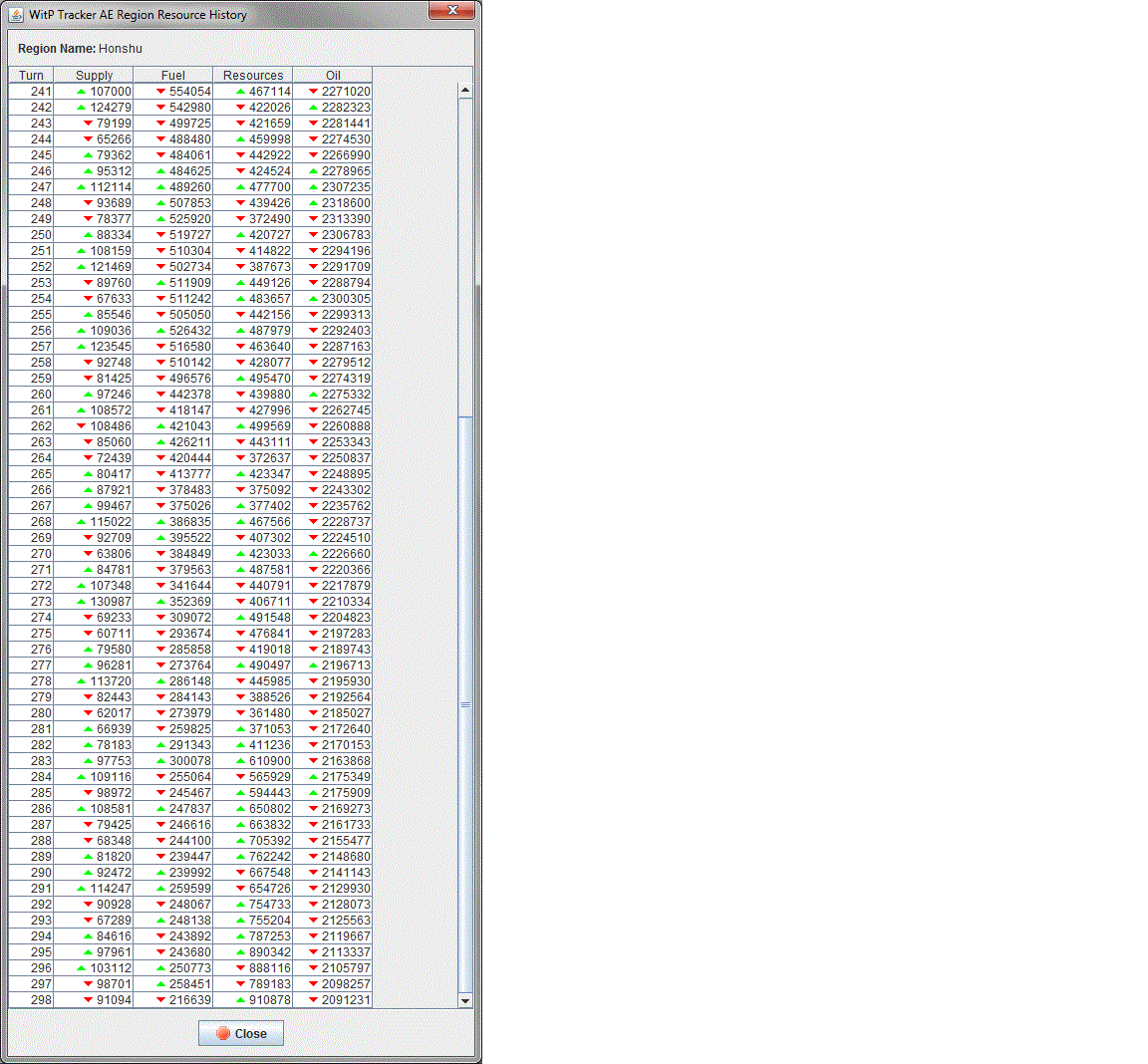Click the red circle icon on the Close button

pyautogui.click(x=223, y=1033)
